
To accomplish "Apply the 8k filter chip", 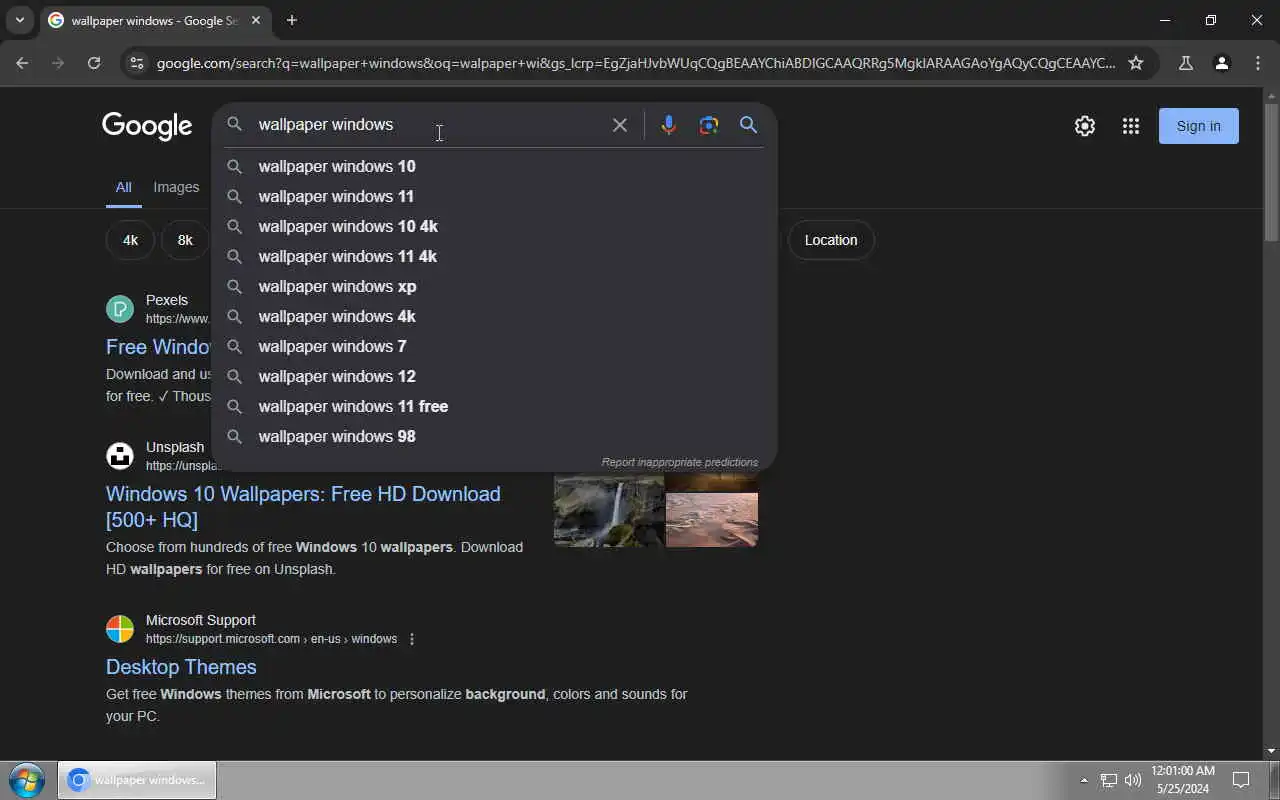I will click(x=185, y=240).
